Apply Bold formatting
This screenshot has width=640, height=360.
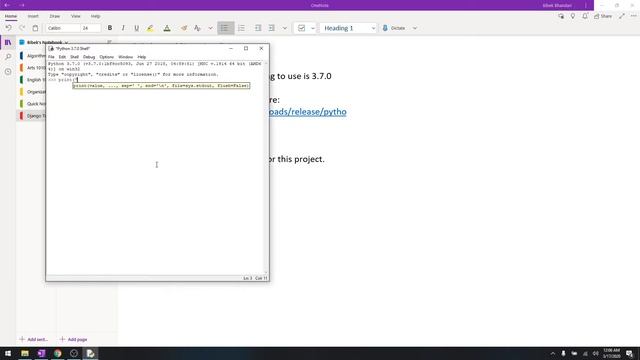click(110, 28)
